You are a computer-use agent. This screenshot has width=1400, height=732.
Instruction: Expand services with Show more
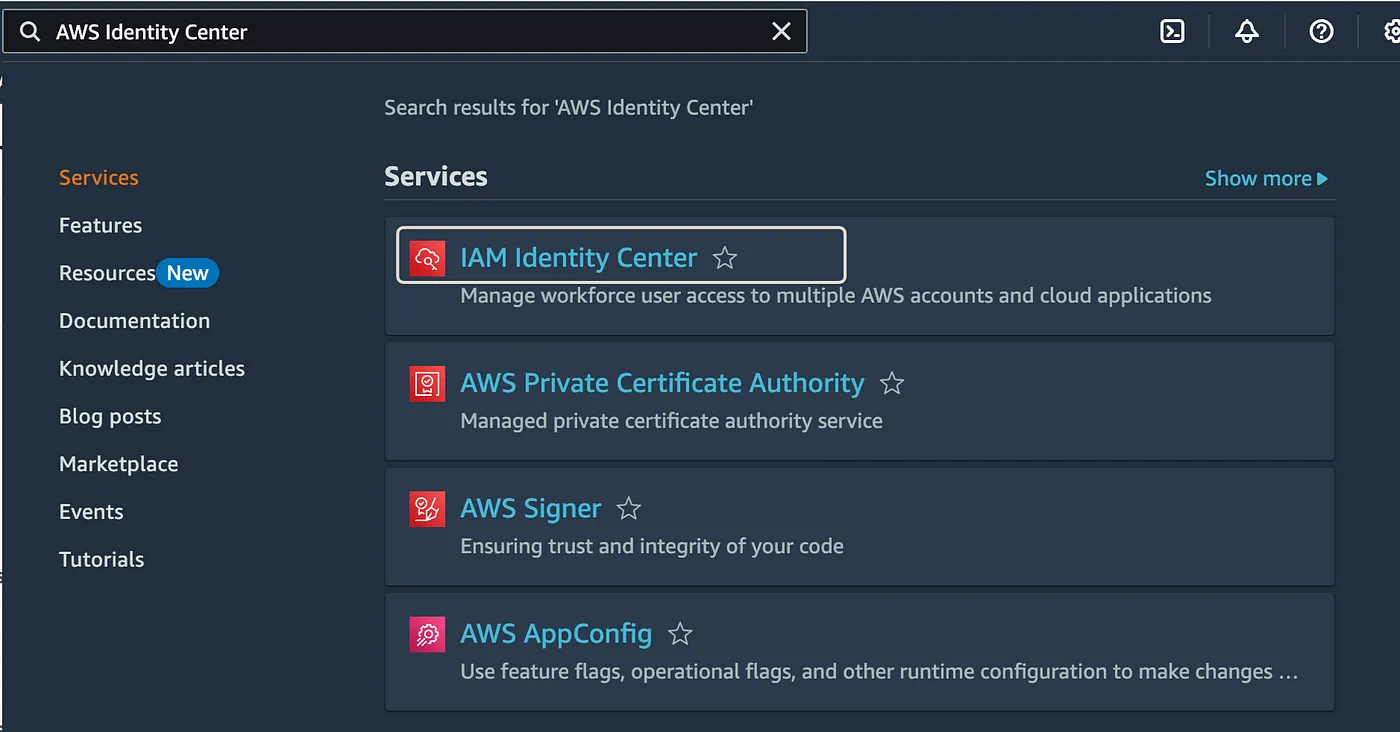tap(1266, 179)
